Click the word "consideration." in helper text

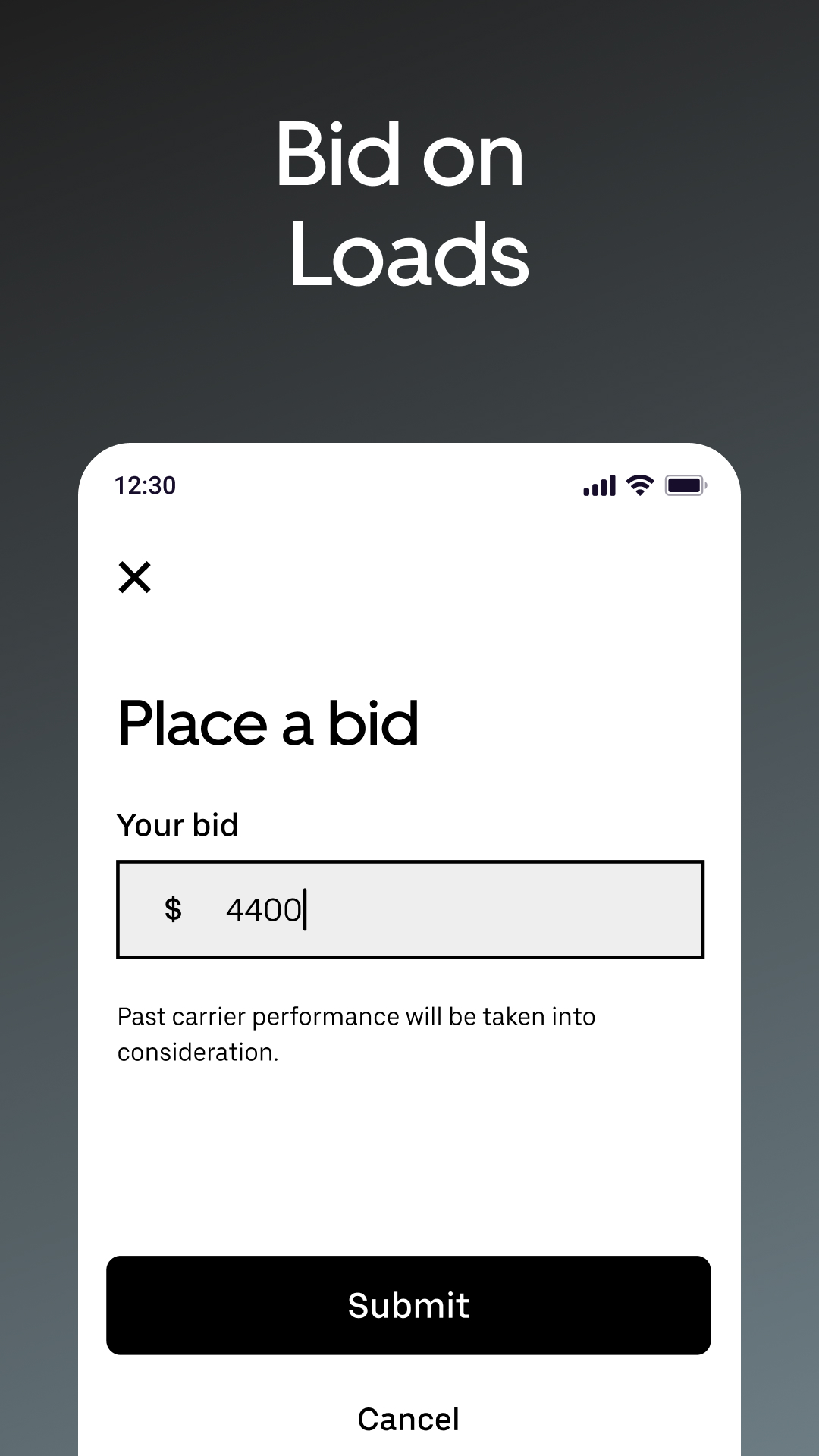point(198,1052)
